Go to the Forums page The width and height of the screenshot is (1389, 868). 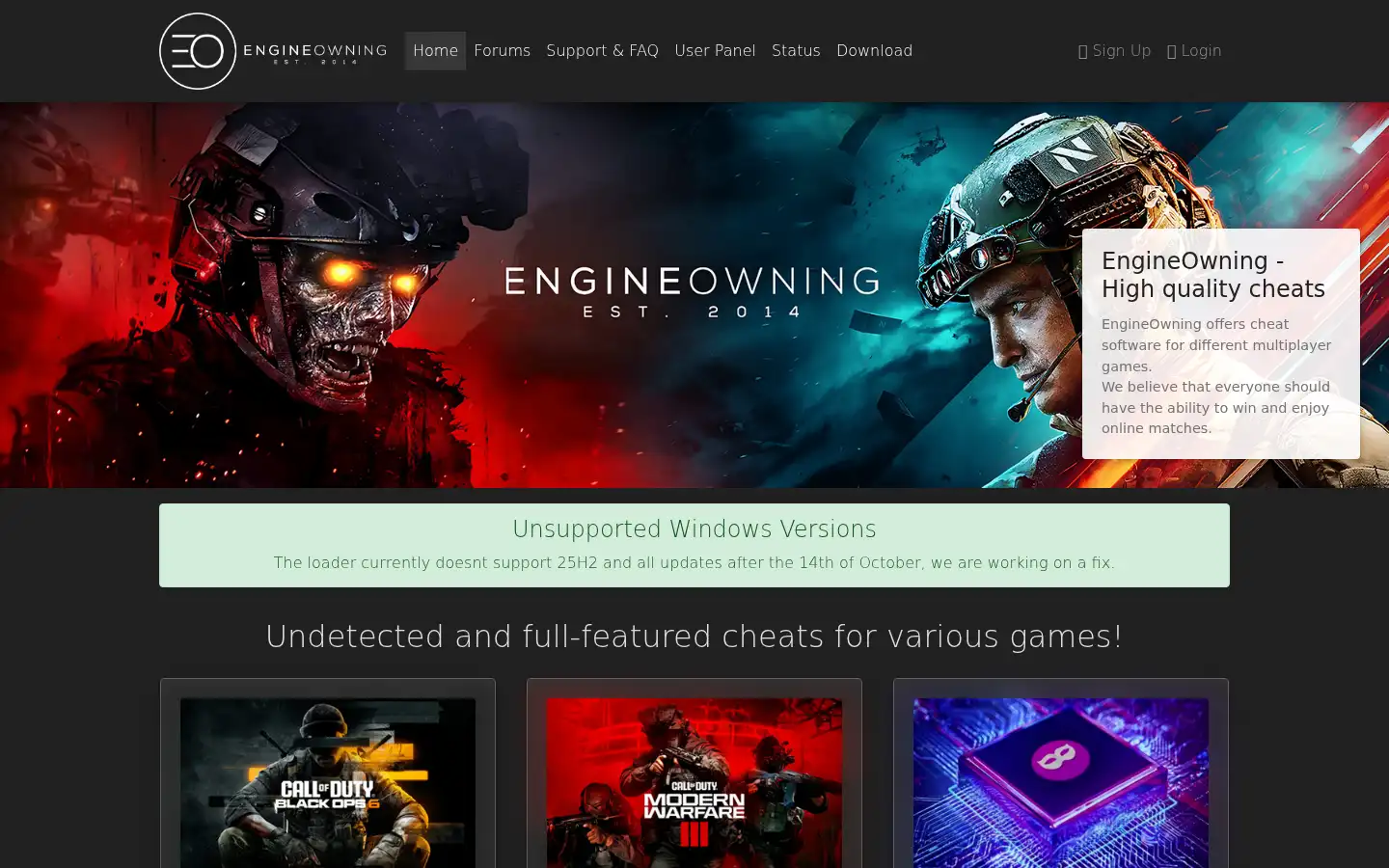point(502,51)
